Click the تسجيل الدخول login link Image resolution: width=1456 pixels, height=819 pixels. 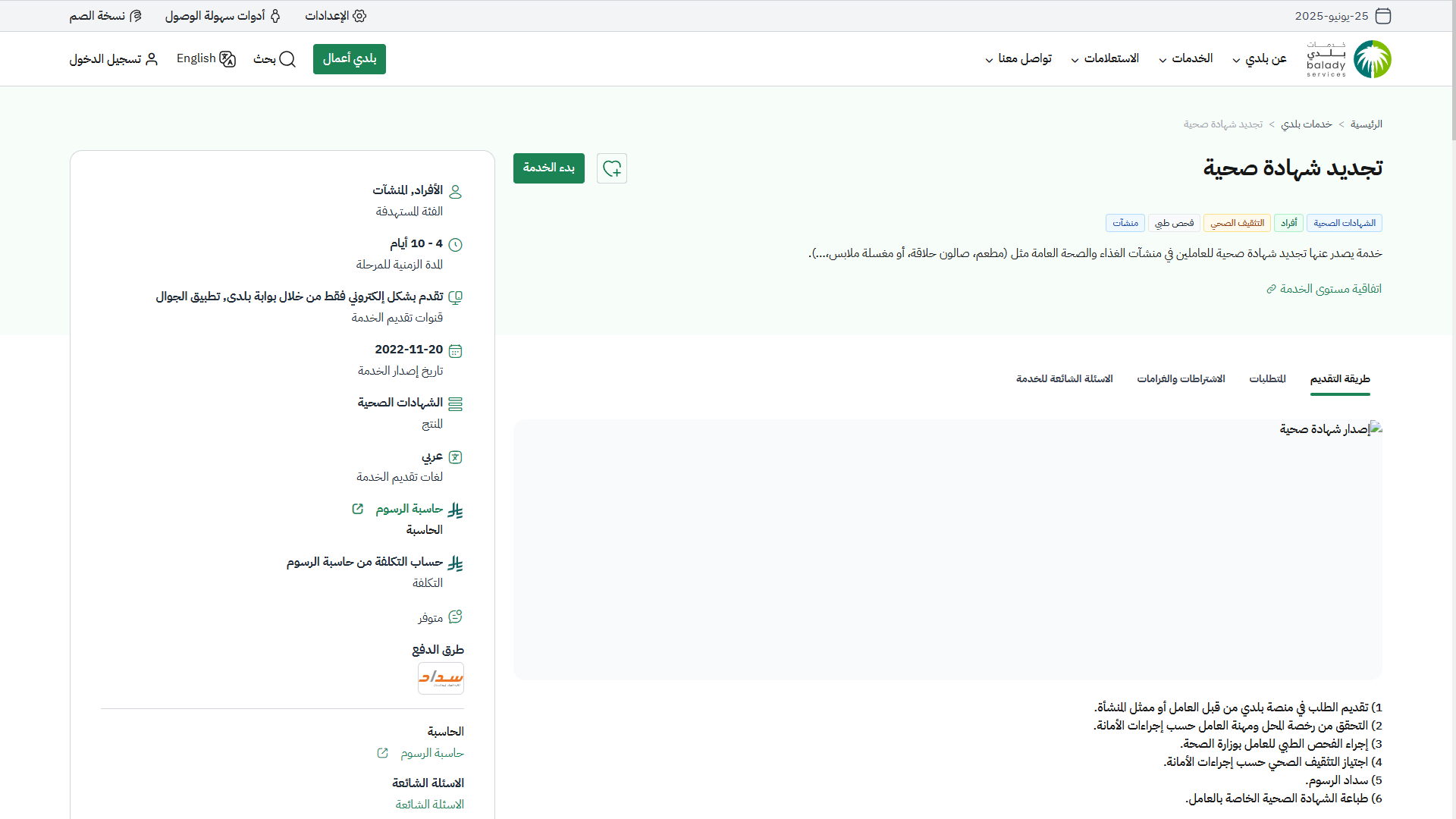[114, 59]
